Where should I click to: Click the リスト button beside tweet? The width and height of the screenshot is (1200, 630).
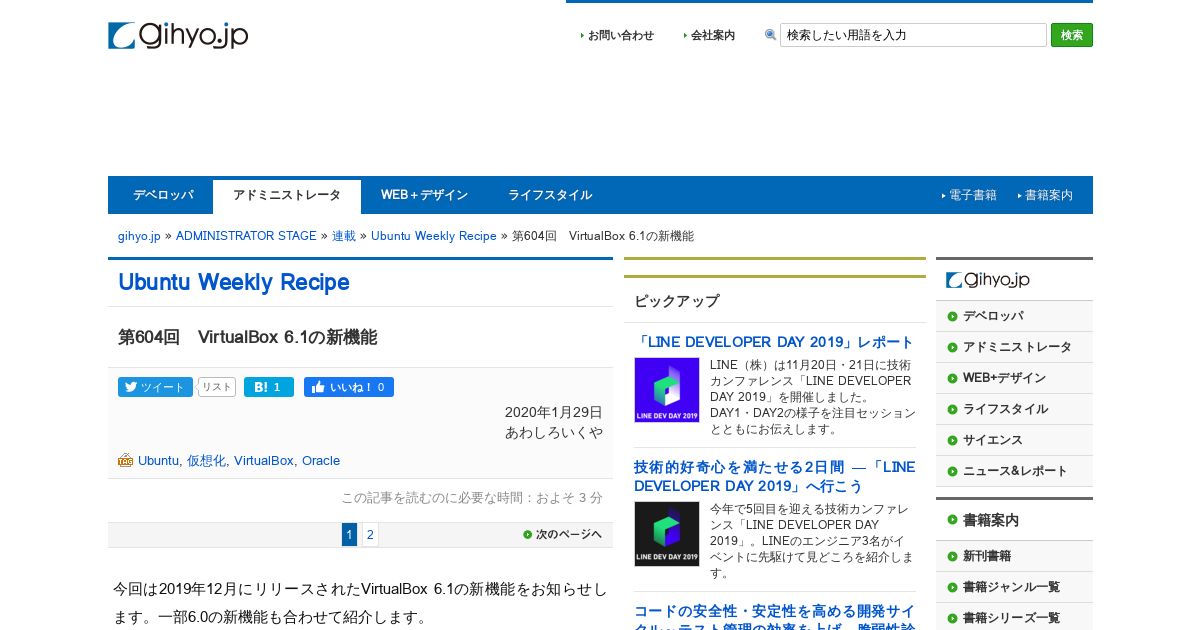click(x=217, y=387)
